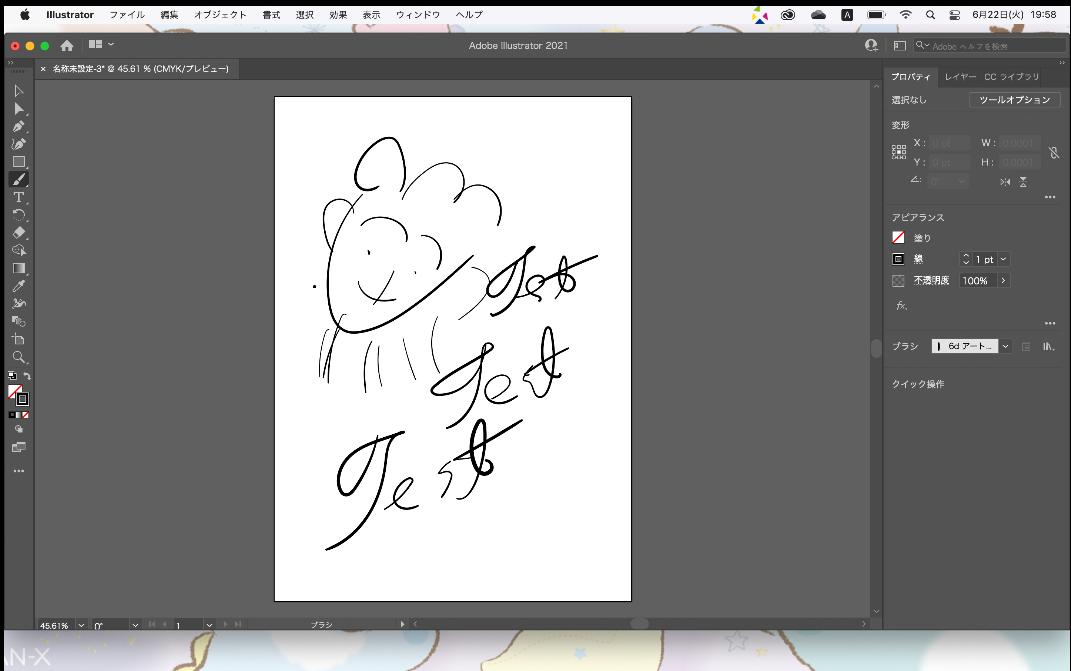Set the transform reference point grid

click(899, 152)
